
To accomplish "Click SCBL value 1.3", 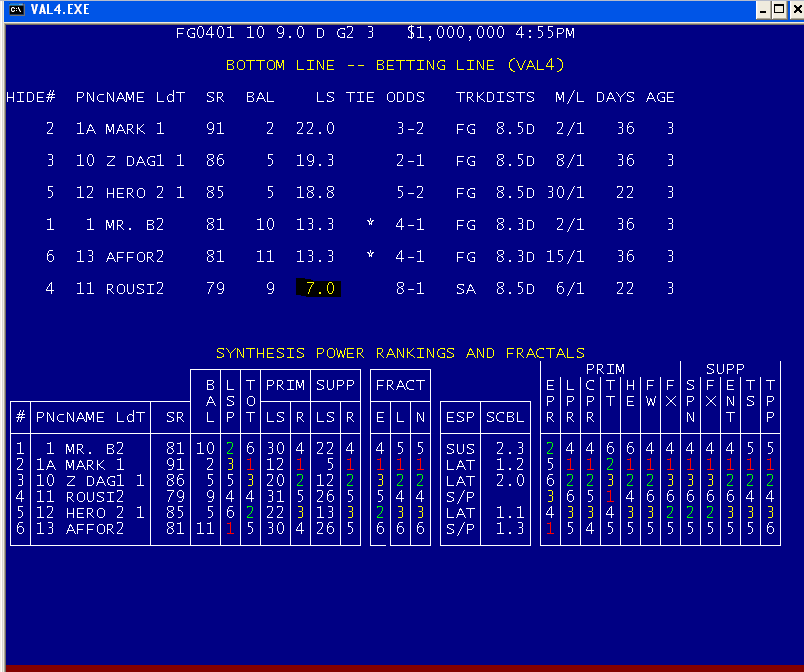I will click(510, 528).
